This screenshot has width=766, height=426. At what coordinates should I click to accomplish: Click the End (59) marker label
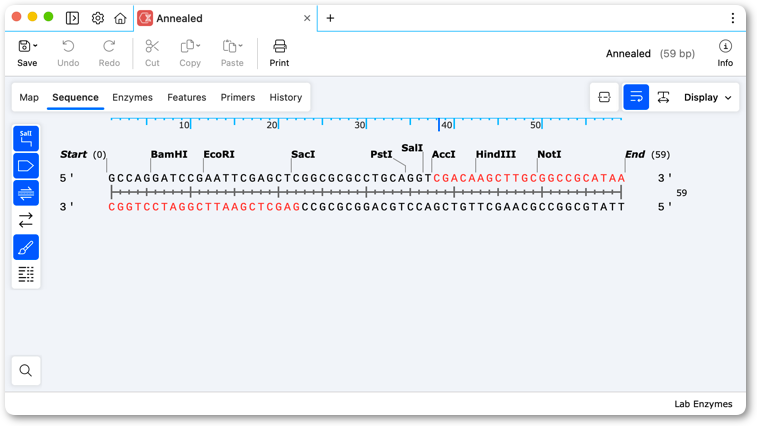[x=647, y=154]
